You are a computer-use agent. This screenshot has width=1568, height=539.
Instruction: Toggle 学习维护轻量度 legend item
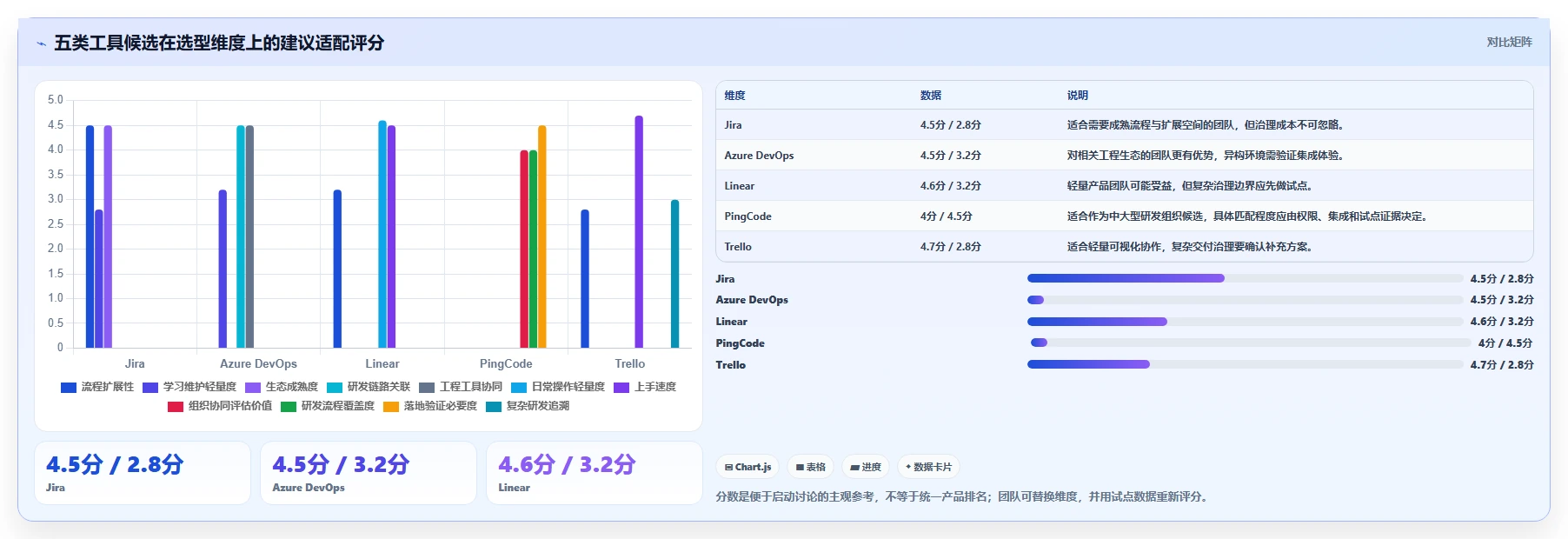click(189, 387)
